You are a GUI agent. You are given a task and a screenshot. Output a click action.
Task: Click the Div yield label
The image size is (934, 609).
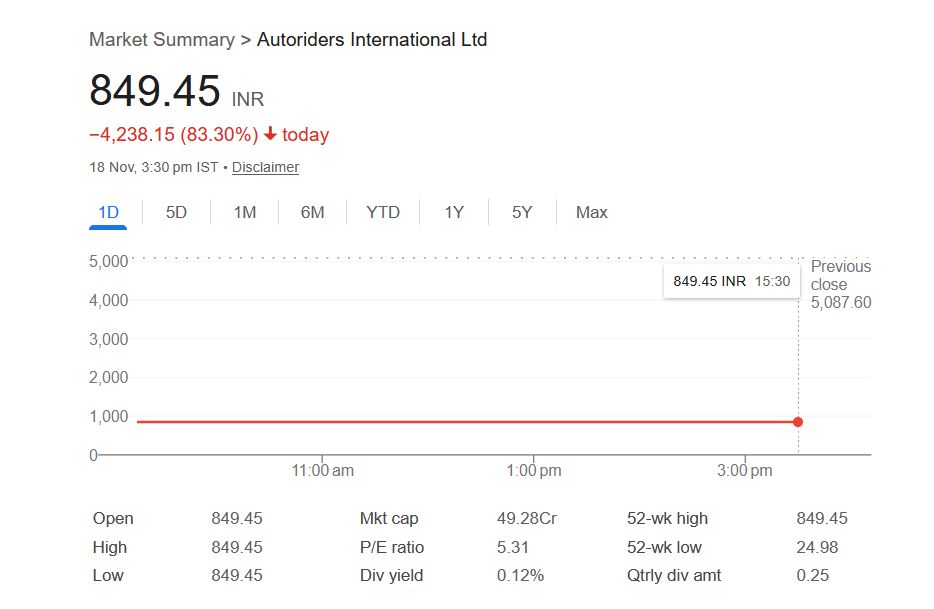pos(391,575)
